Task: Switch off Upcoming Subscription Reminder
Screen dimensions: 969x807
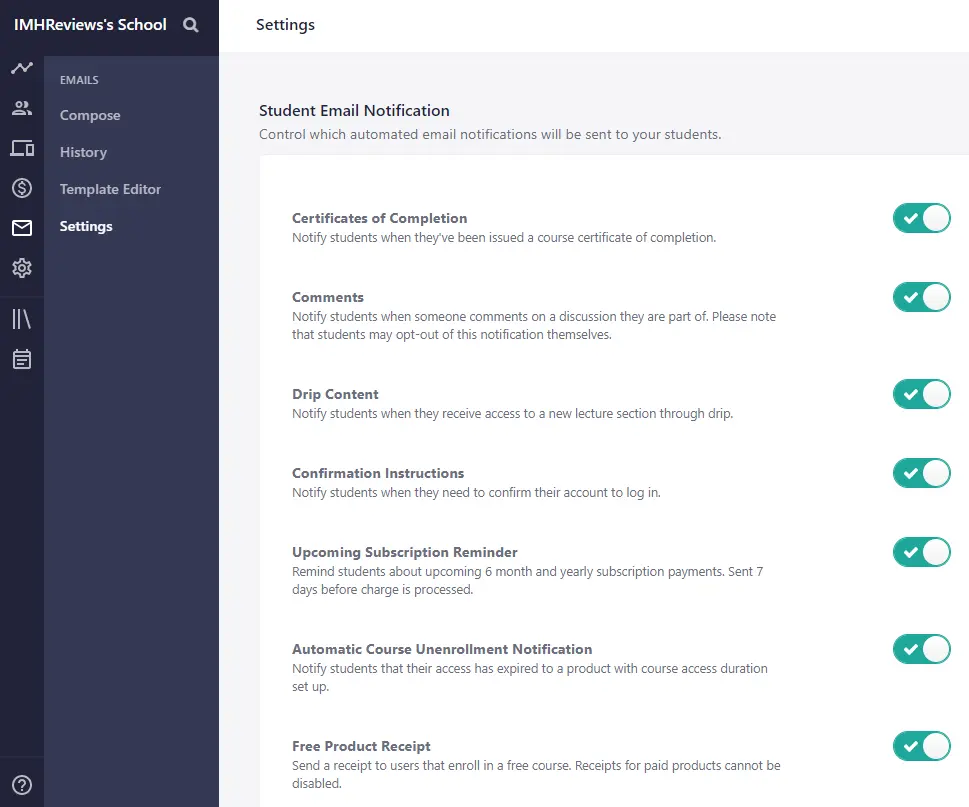Action: 921,552
